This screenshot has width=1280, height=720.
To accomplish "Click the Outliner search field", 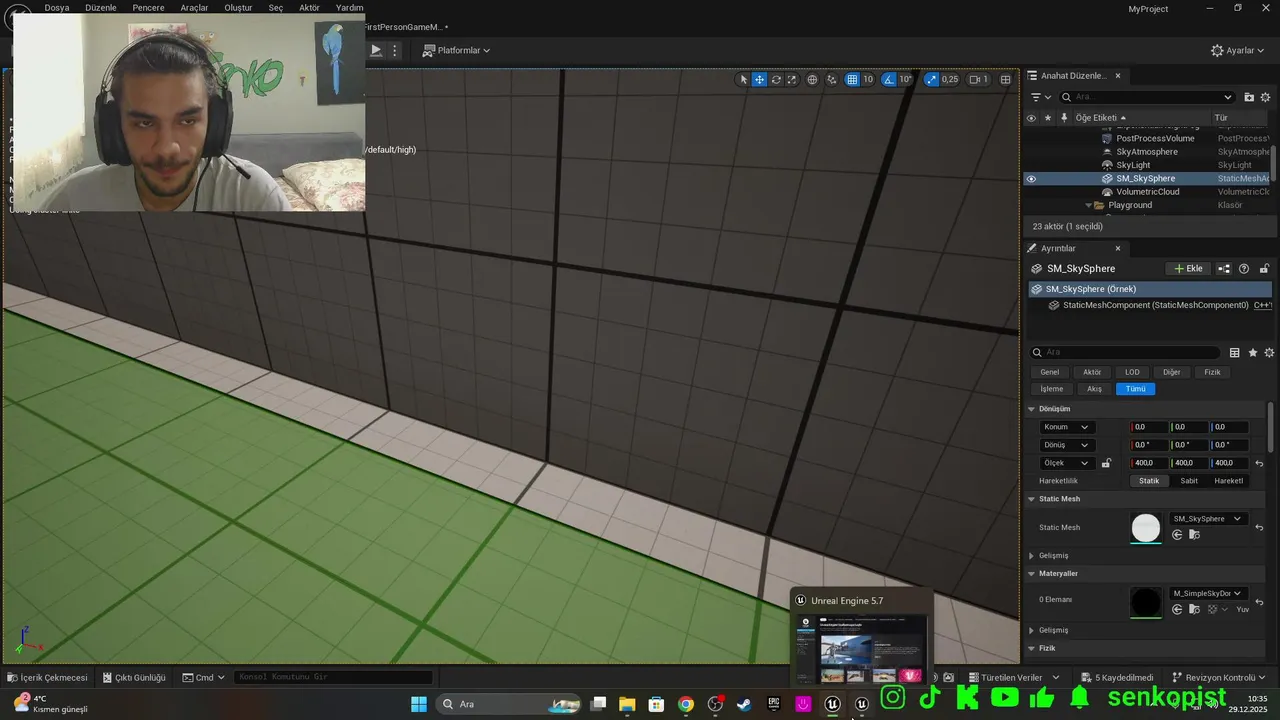I will click(1147, 97).
